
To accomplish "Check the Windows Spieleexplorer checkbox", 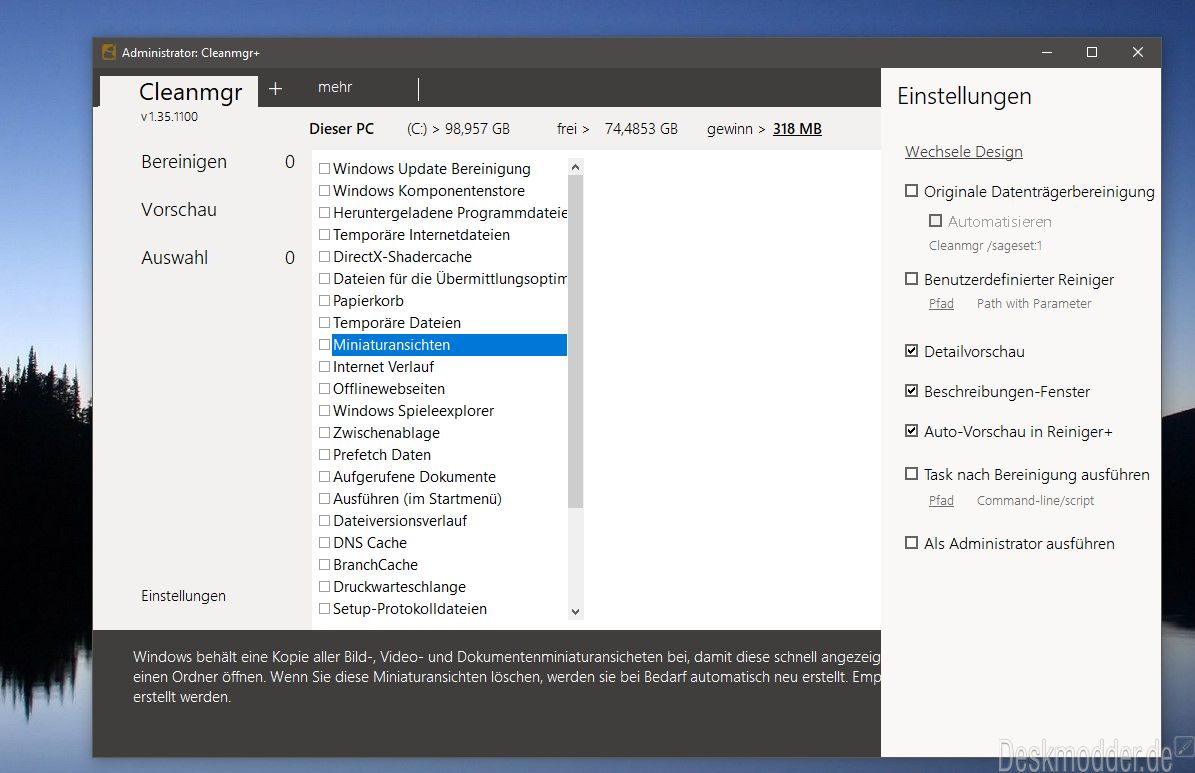I will [325, 411].
